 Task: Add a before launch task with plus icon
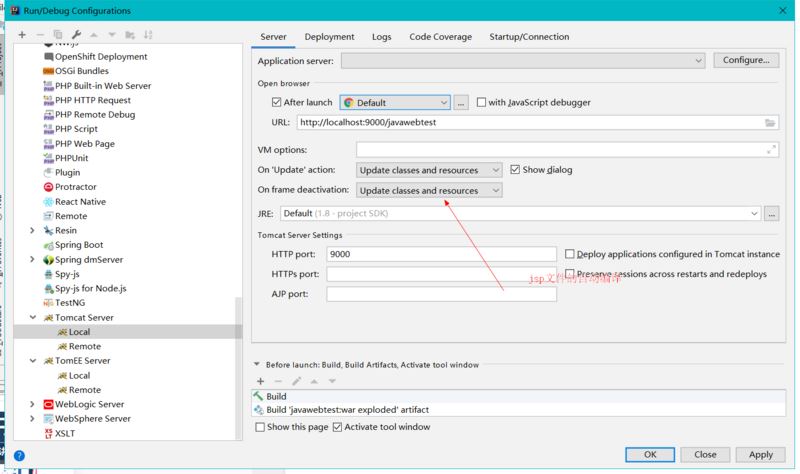pyautogui.click(x=261, y=381)
